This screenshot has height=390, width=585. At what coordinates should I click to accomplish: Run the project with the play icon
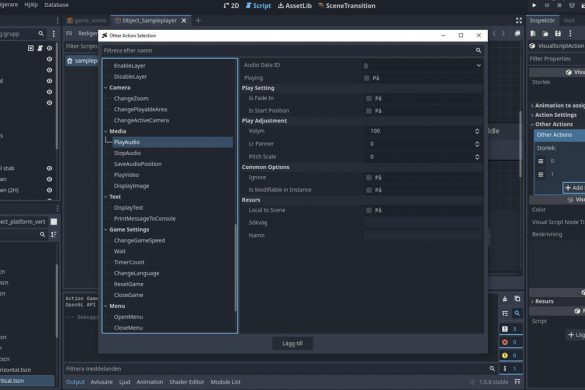pyautogui.click(x=534, y=5)
